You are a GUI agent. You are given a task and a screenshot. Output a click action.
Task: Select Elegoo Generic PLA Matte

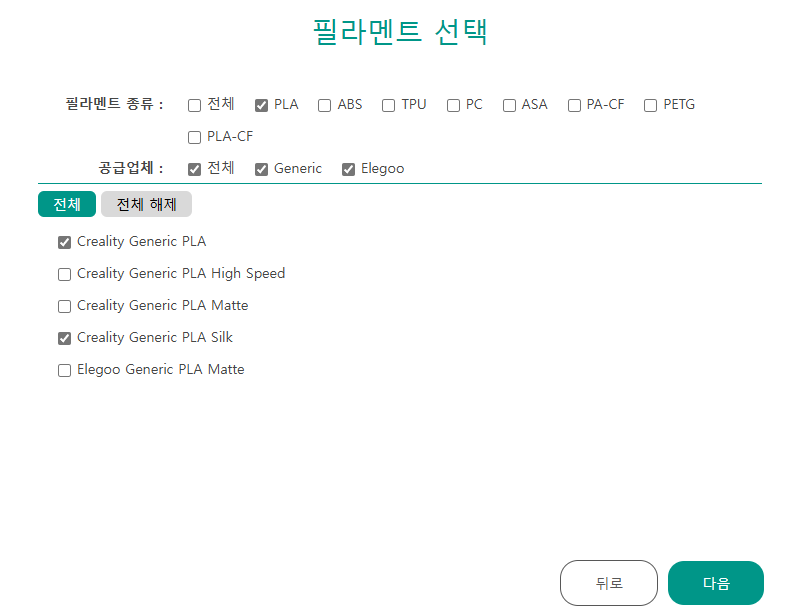point(64,371)
